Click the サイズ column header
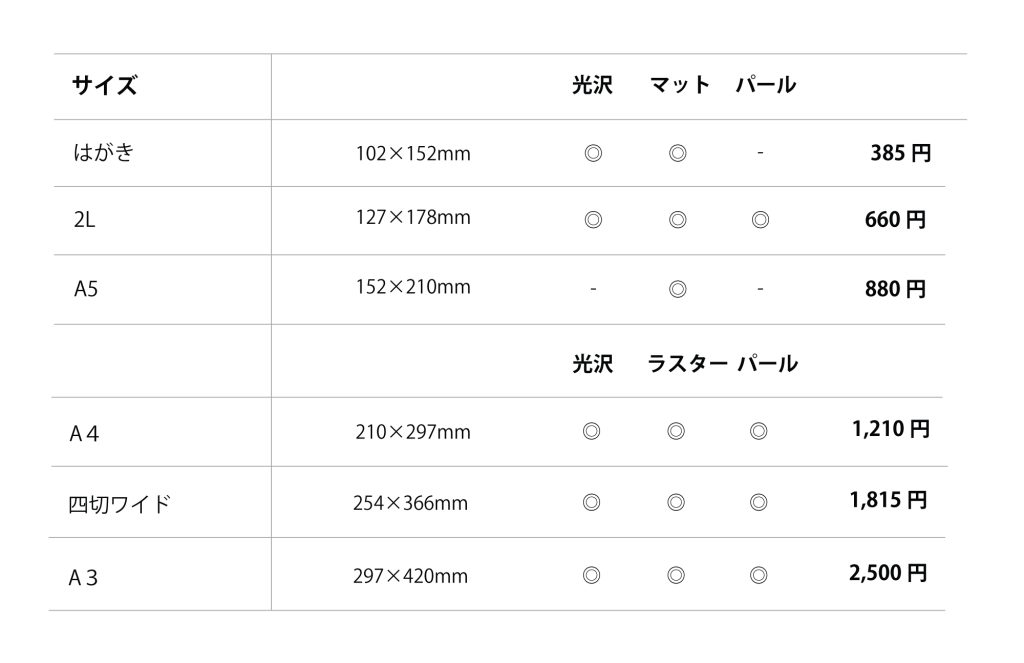1024x663 pixels. coord(104,86)
